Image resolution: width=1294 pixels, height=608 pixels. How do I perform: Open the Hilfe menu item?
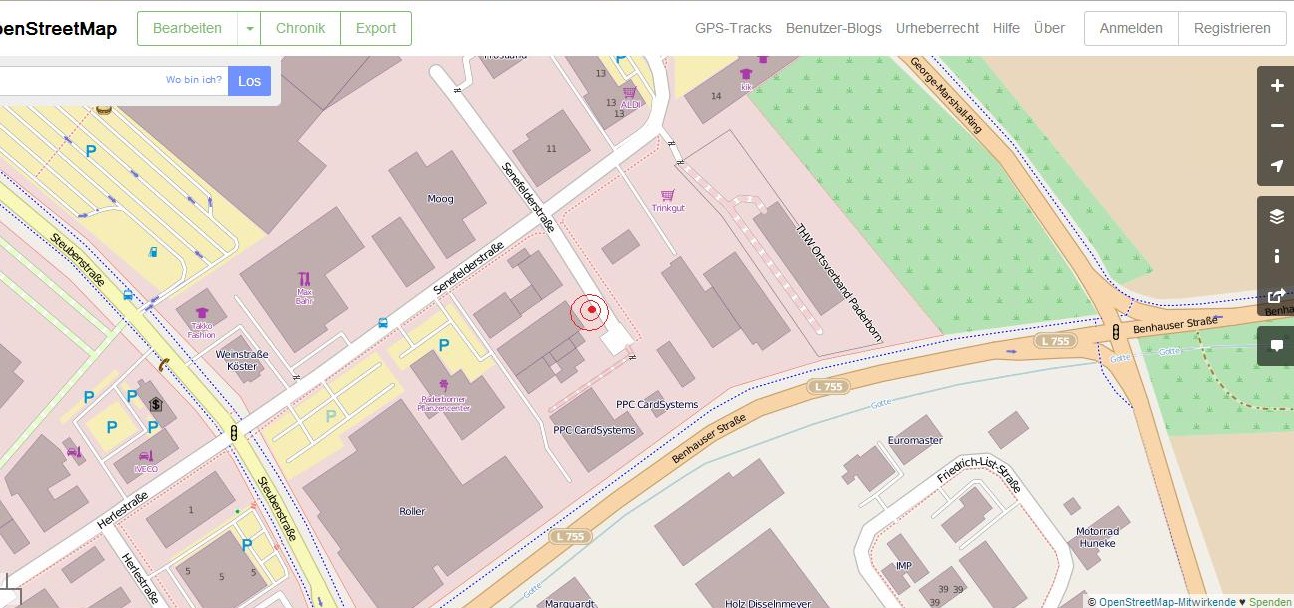coord(1006,29)
